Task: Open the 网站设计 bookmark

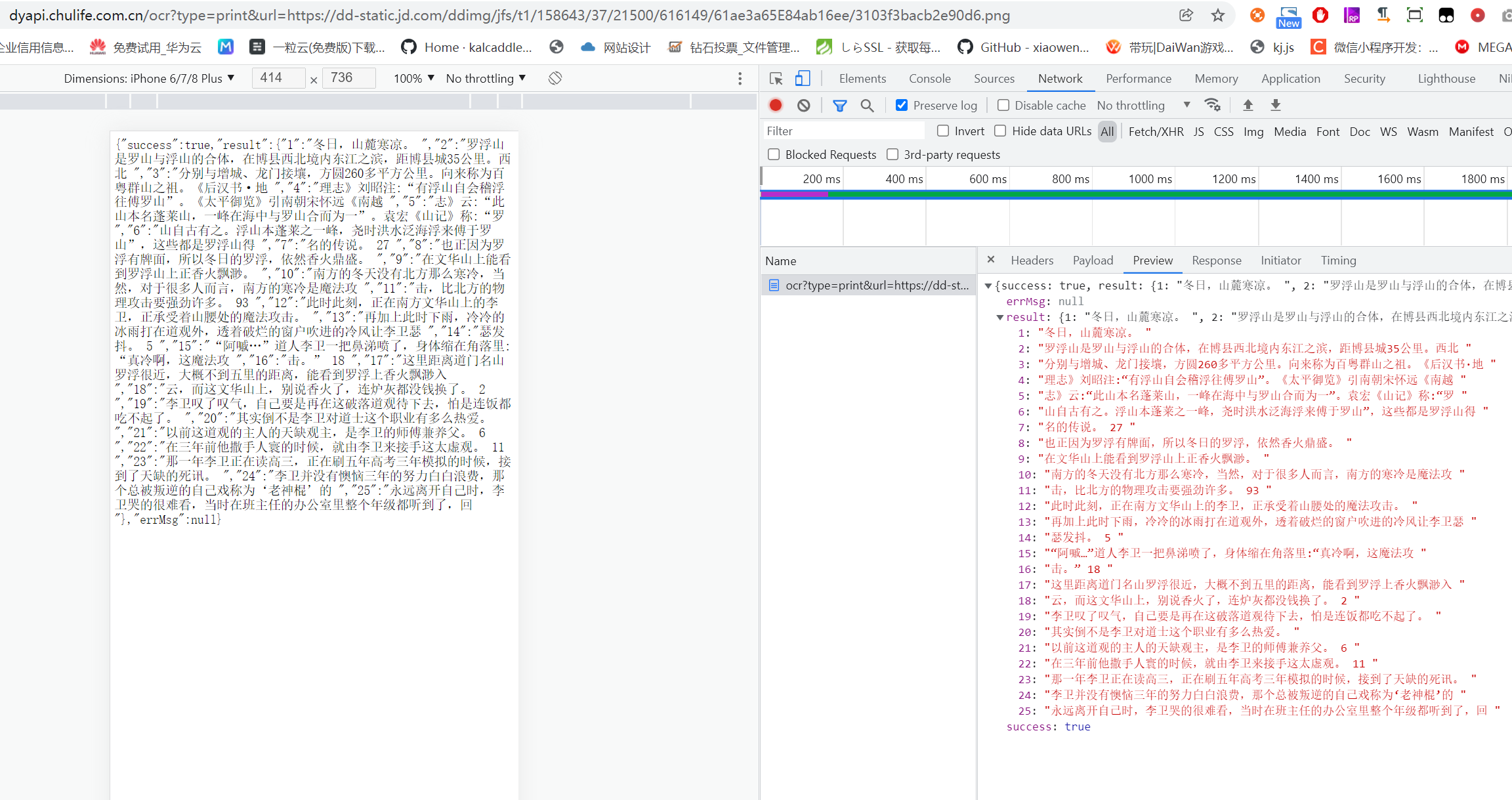Action: [616, 47]
